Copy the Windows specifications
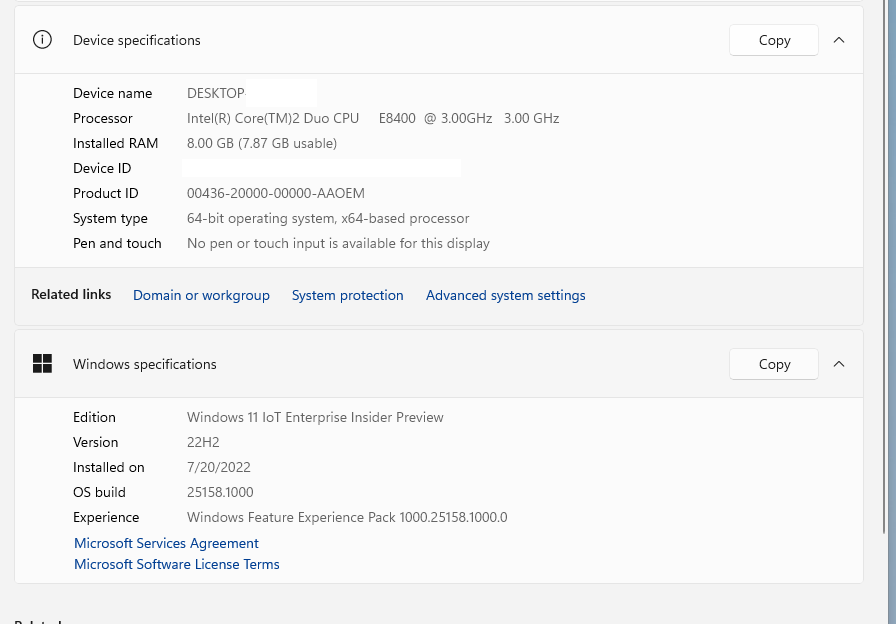 tap(774, 364)
